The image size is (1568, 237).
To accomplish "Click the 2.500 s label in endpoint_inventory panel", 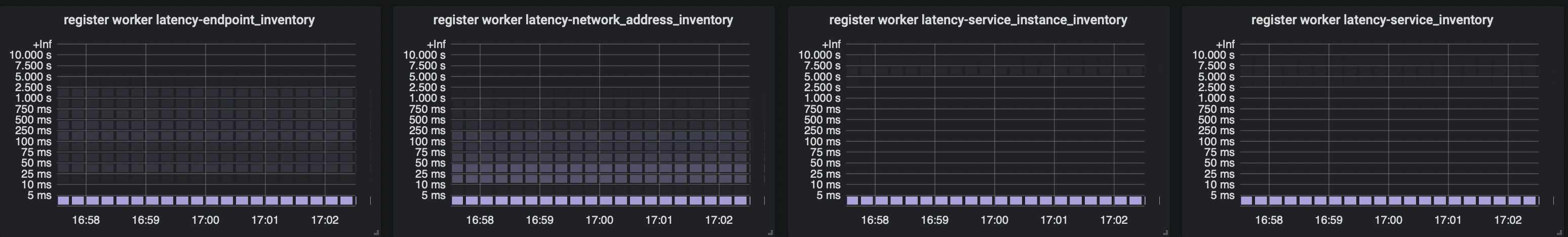I will tap(33, 87).
